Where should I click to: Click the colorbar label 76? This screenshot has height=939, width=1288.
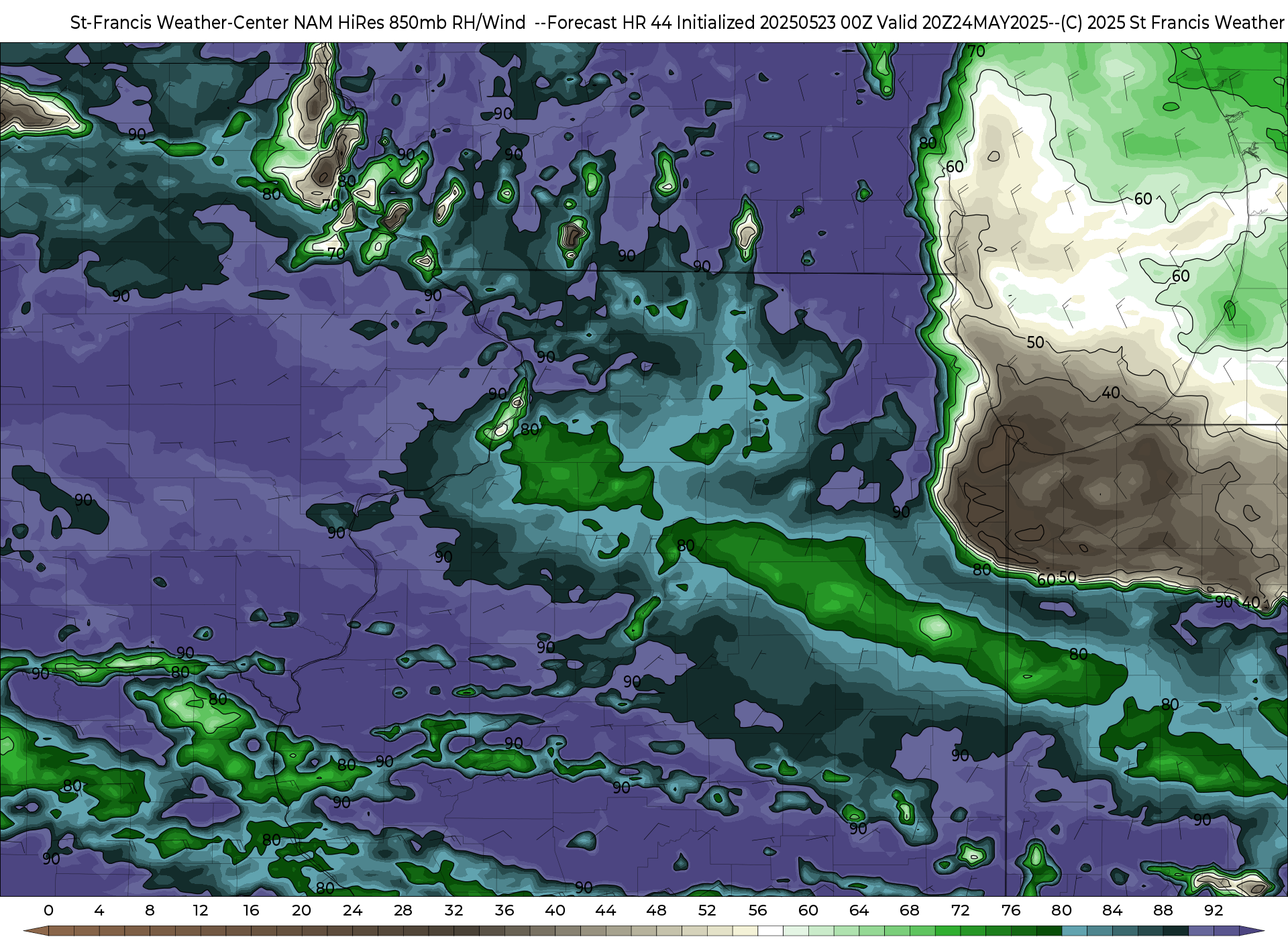point(1011,910)
